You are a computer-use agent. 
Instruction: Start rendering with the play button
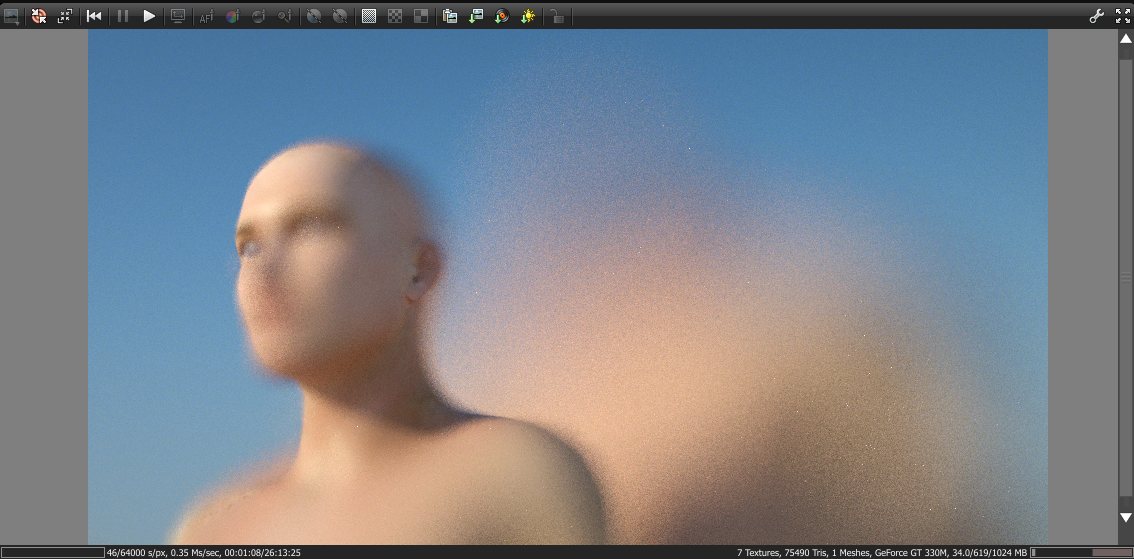click(x=149, y=16)
